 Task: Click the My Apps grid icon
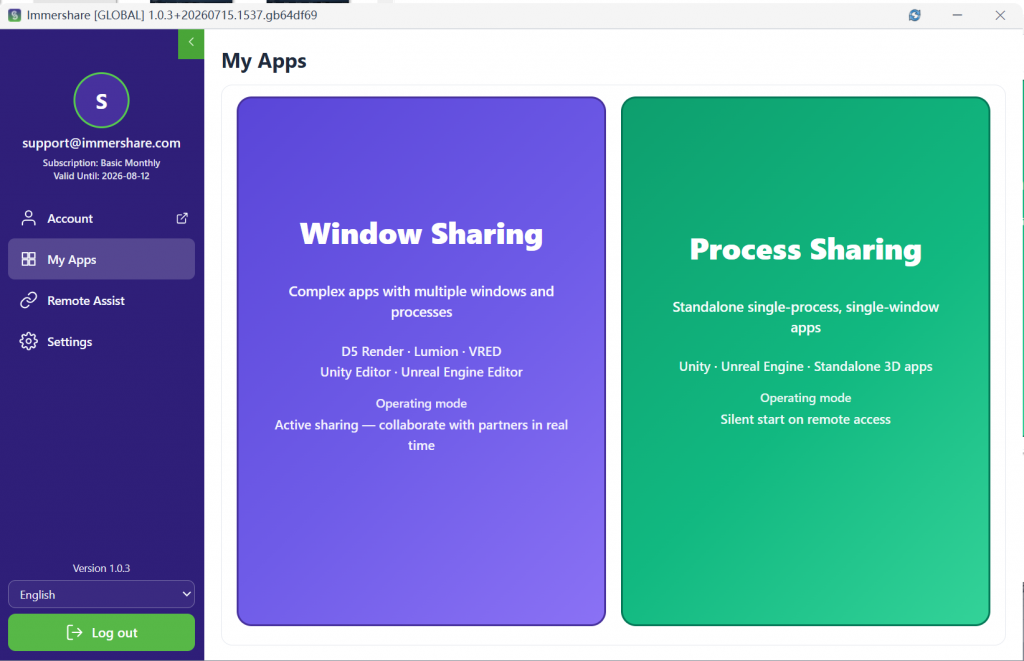tap(28, 259)
